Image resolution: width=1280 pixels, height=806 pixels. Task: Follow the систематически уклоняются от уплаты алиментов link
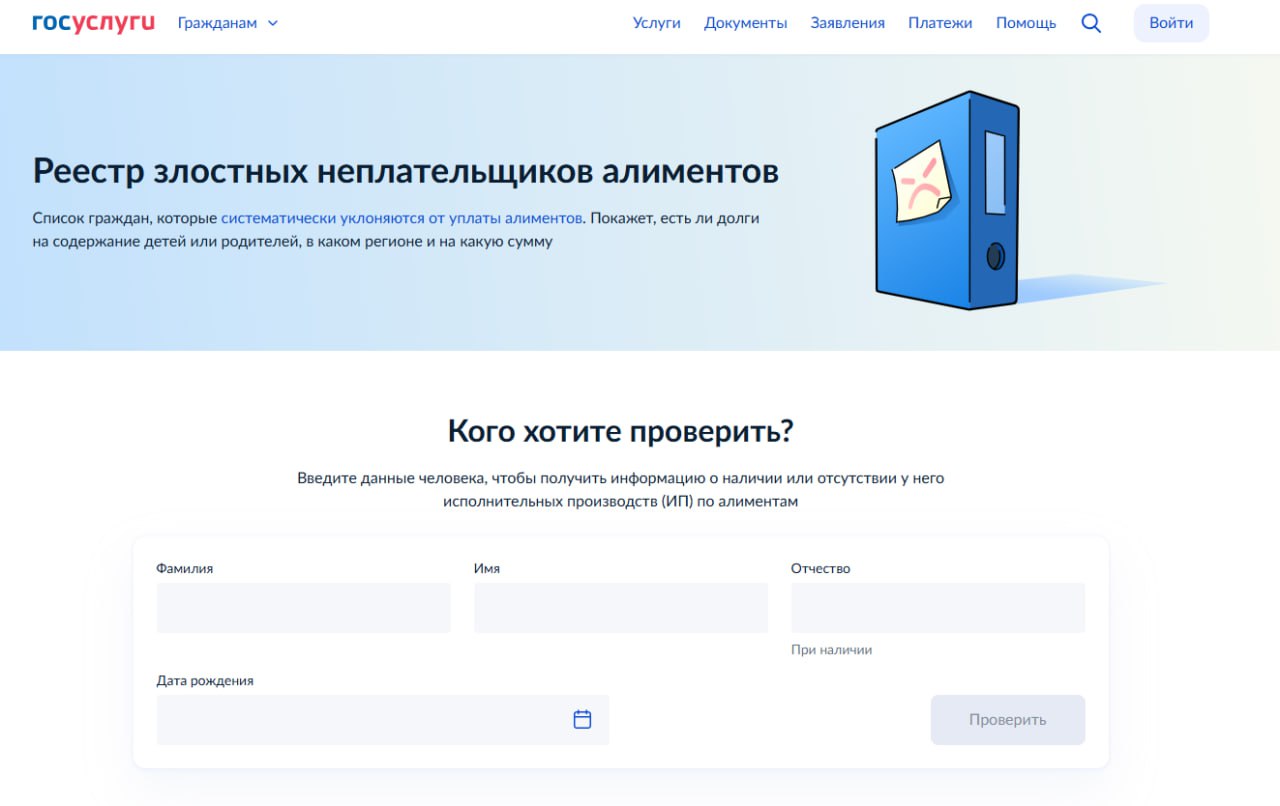coord(401,217)
